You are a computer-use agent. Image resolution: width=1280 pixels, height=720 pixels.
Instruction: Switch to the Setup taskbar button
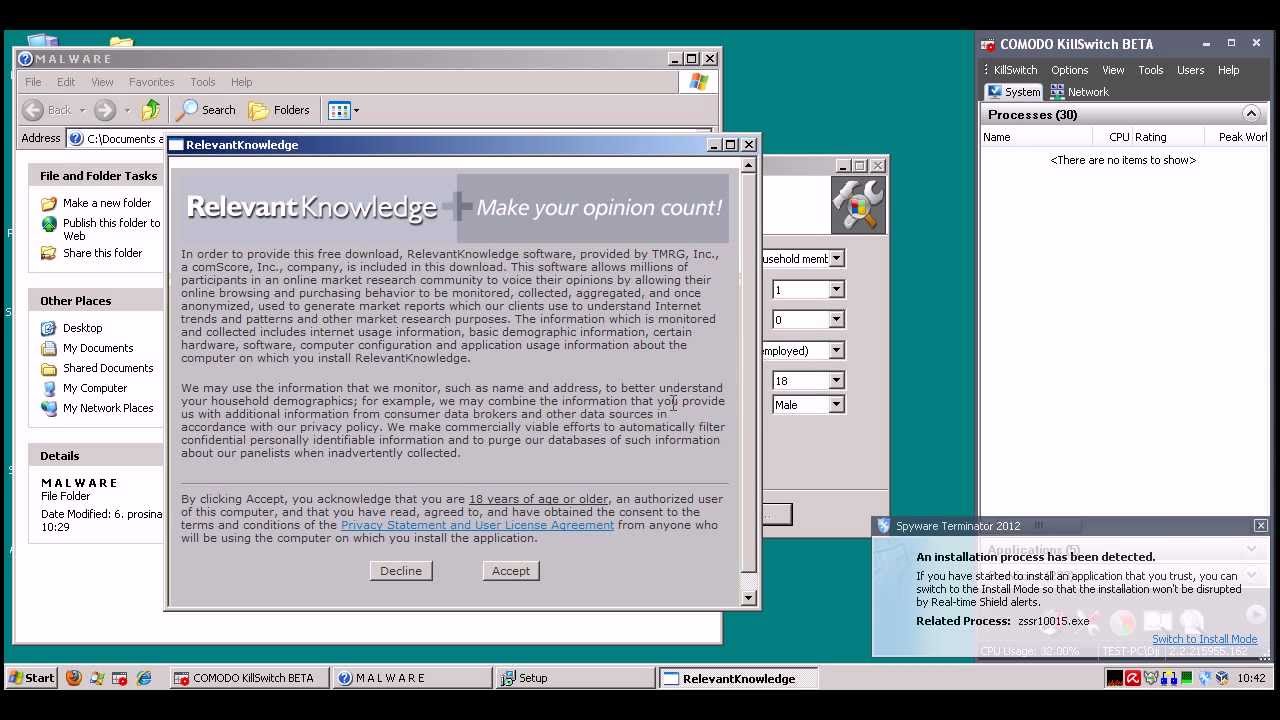tap(576, 678)
